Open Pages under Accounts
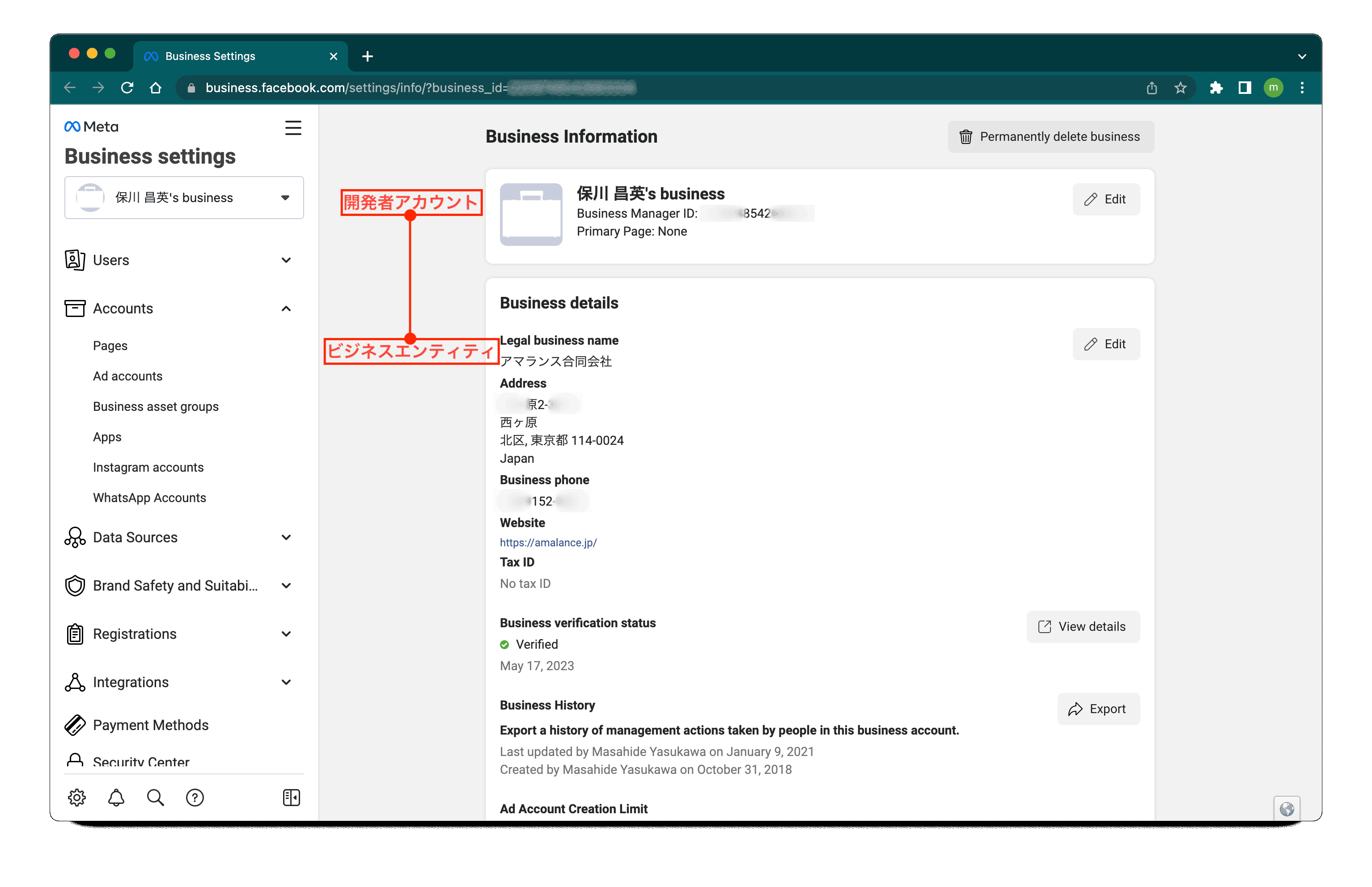The image size is (1372, 887). pos(110,346)
